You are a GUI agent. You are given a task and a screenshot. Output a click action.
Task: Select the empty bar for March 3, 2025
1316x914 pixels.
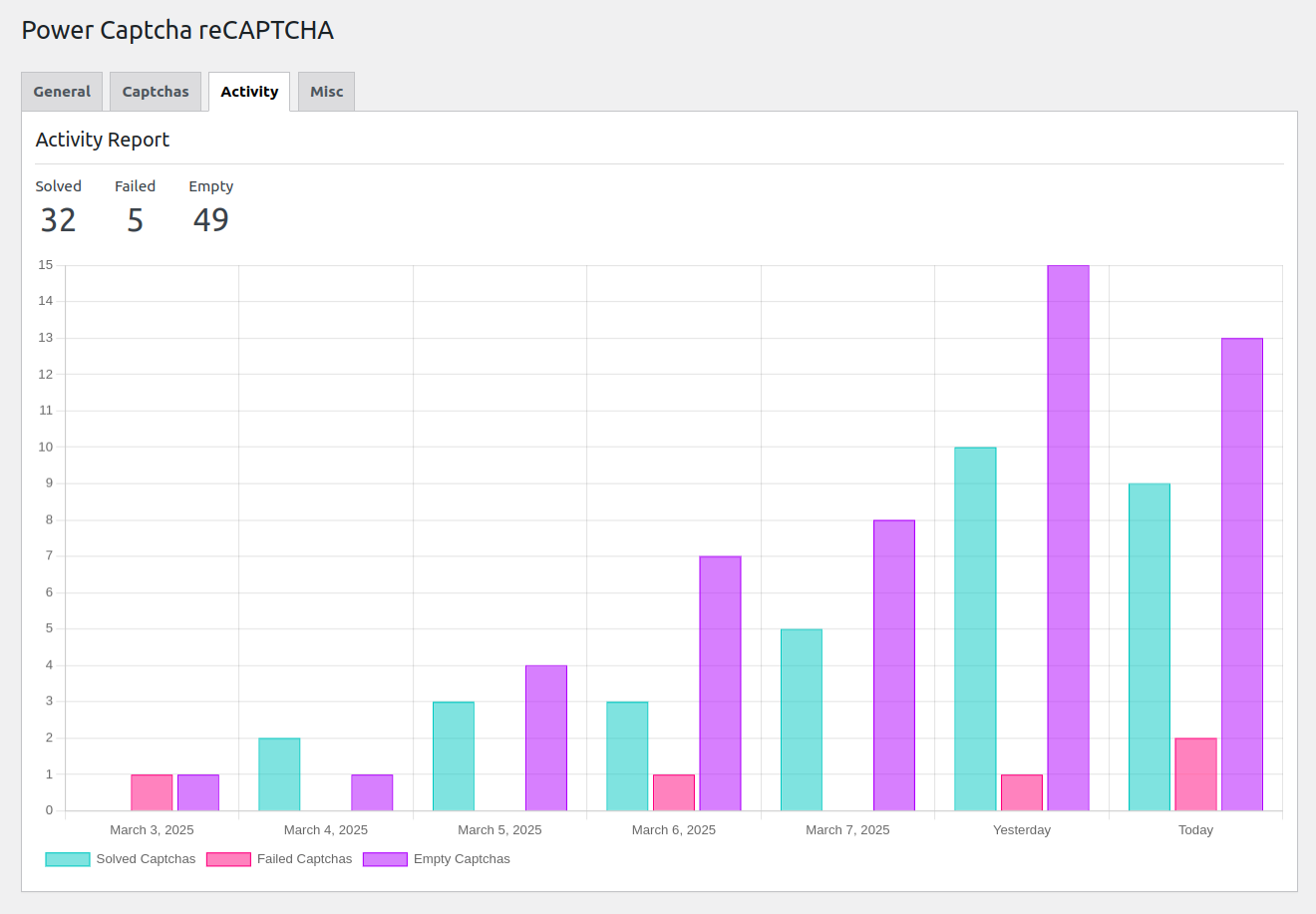tap(198, 792)
